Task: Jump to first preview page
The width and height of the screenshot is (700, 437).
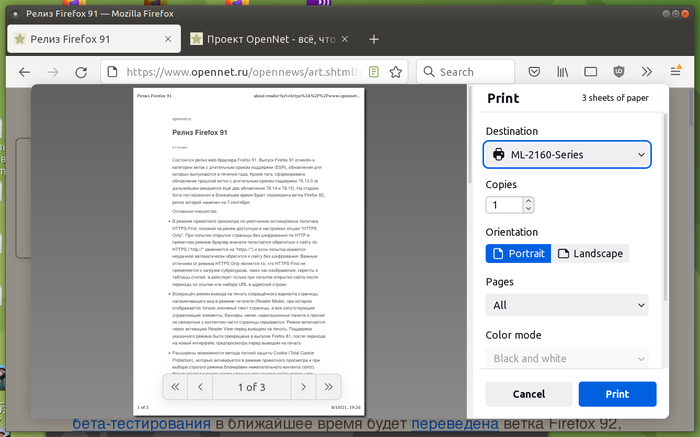Action: point(175,387)
